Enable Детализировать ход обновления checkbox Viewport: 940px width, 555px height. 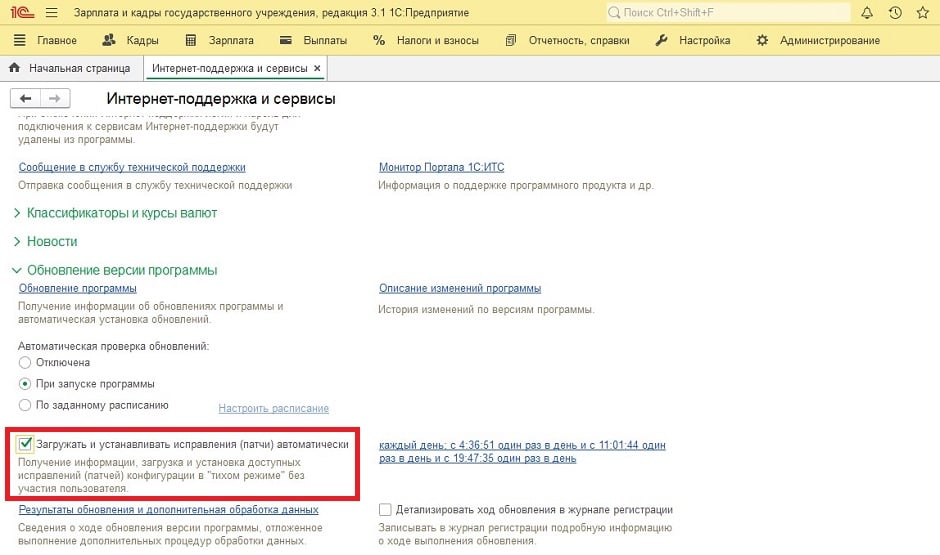(385, 509)
